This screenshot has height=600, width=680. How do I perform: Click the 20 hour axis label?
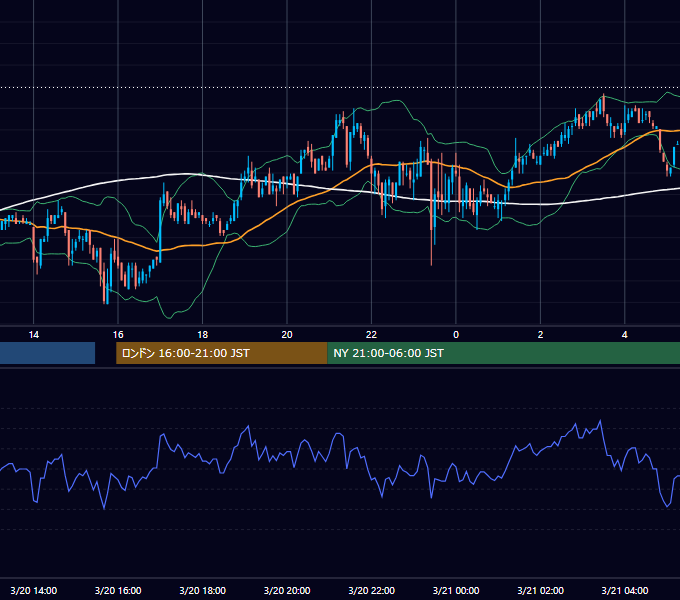pos(287,335)
